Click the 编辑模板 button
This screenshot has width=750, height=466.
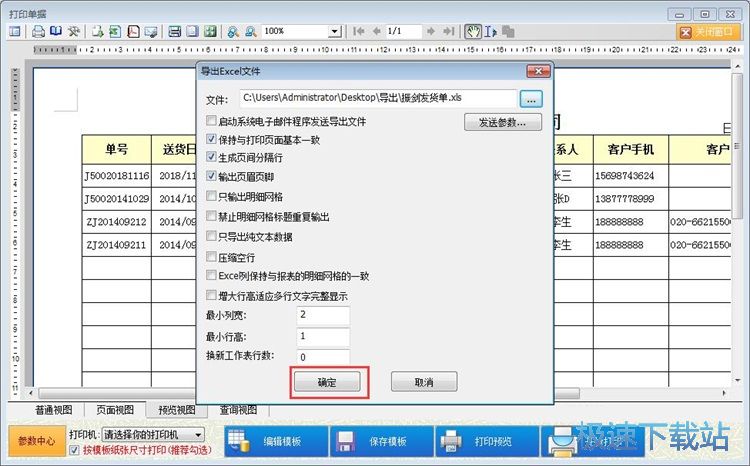point(276,441)
